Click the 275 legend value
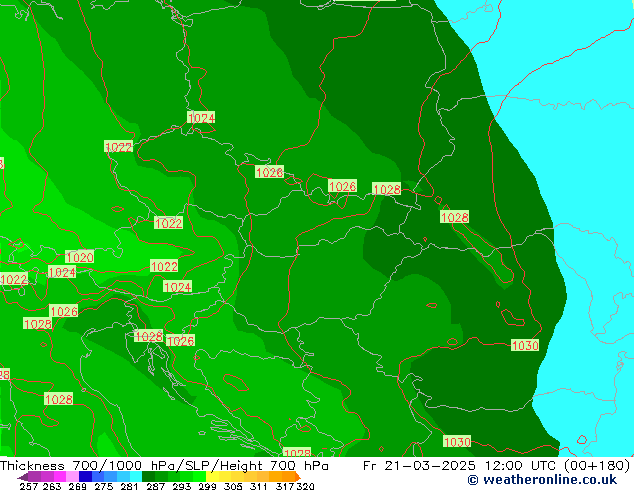This screenshot has height=490, width=634. [104, 486]
